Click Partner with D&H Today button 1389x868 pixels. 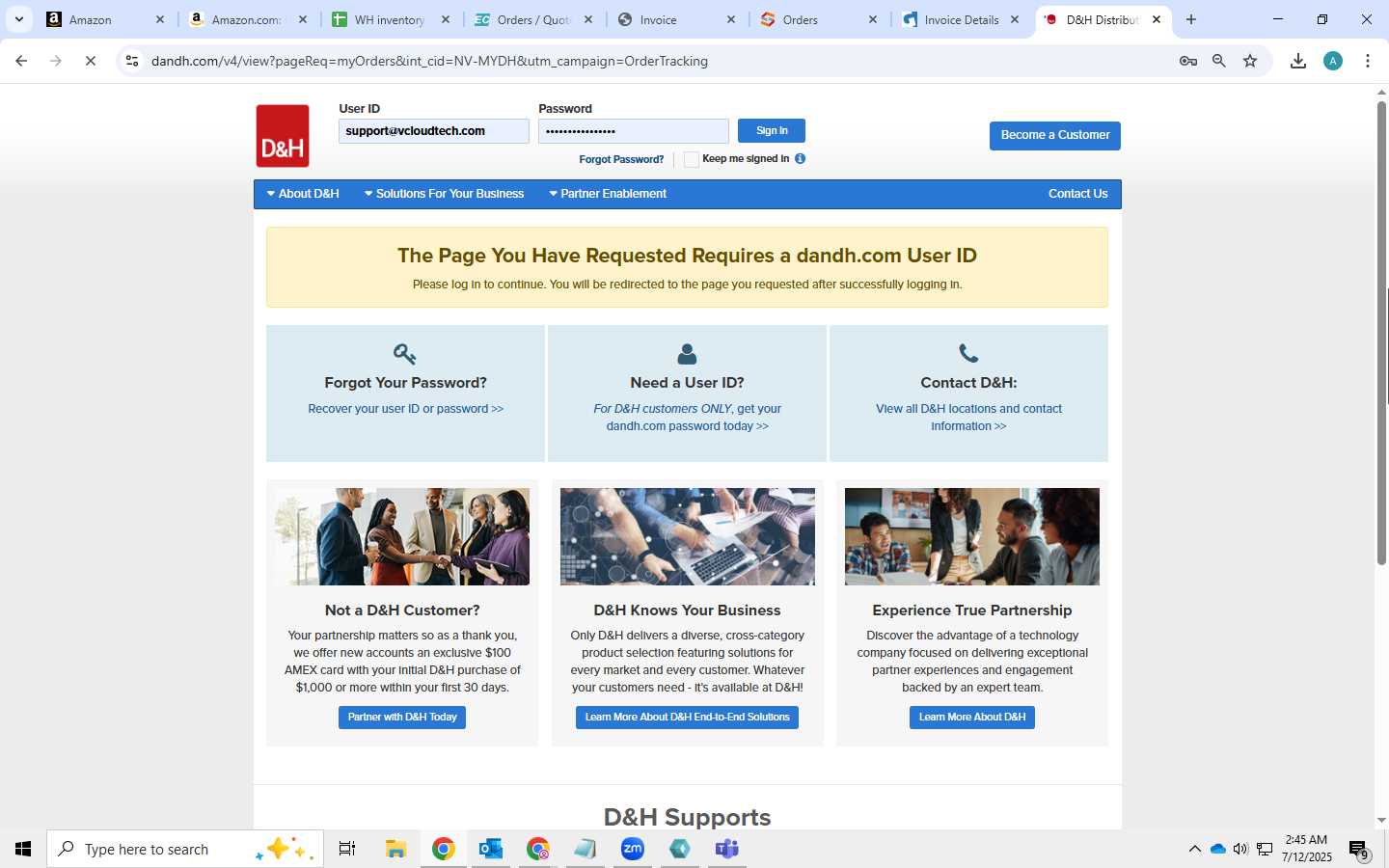click(x=402, y=718)
